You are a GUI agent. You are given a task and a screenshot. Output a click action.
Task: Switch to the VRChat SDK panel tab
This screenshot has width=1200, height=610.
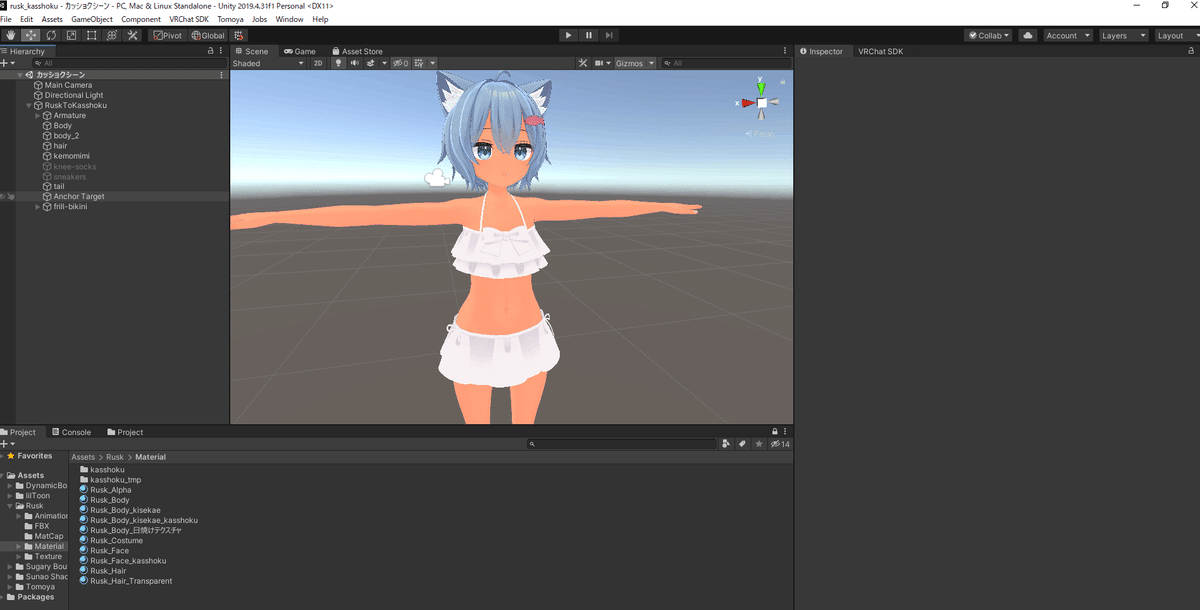coord(880,51)
